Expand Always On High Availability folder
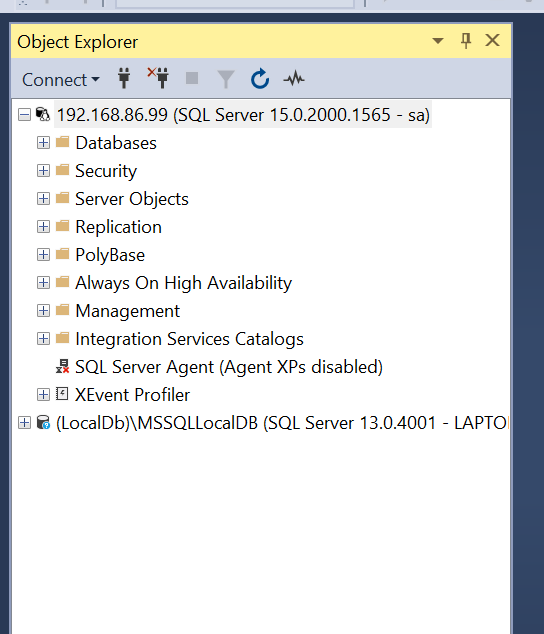Viewport: 544px width, 634px height. 43,283
